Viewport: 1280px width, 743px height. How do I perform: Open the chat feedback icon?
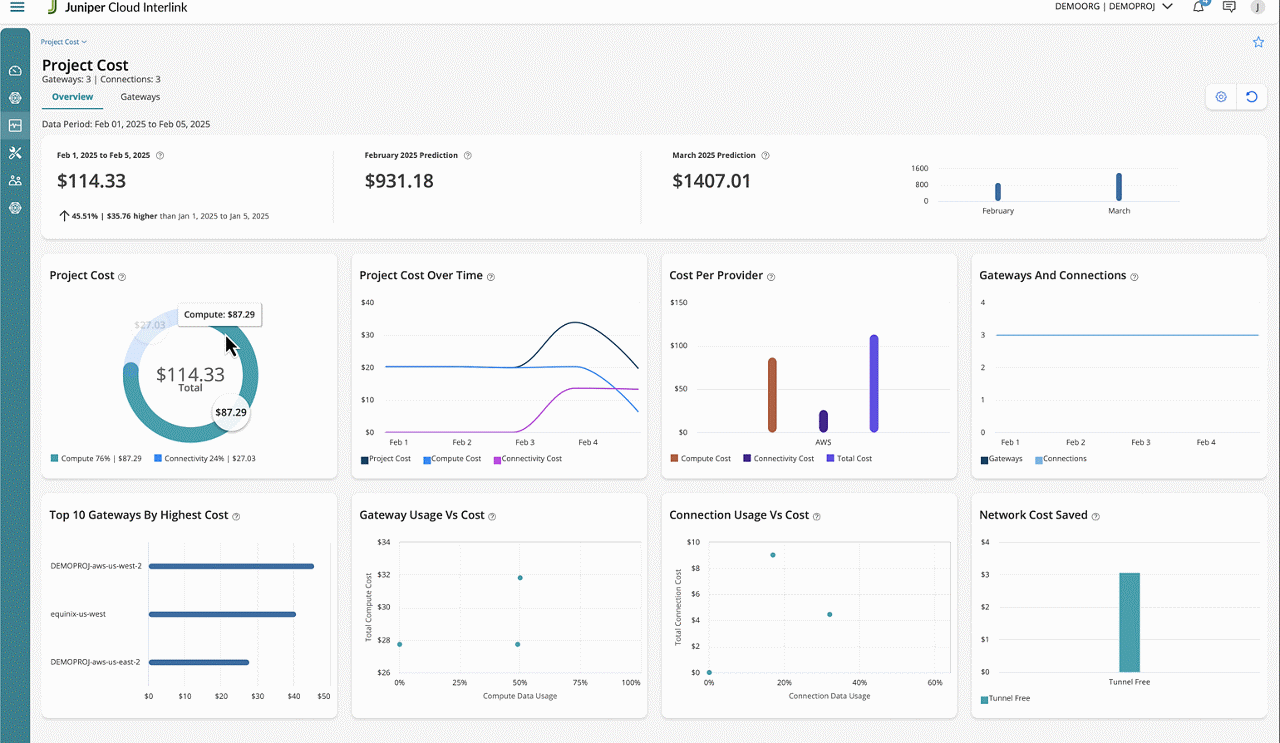pyautogui.click(x=1228, y=8)
